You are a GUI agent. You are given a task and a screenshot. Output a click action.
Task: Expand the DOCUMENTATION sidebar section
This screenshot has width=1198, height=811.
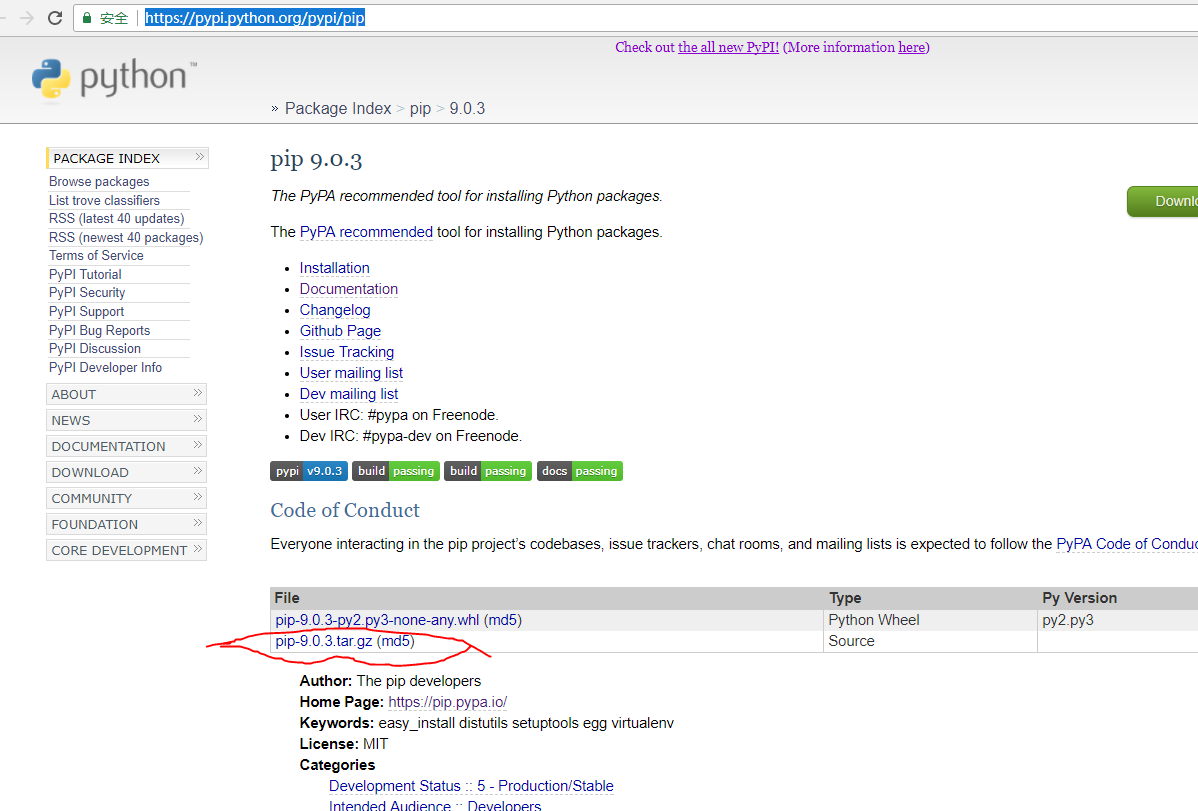point(126,446)
